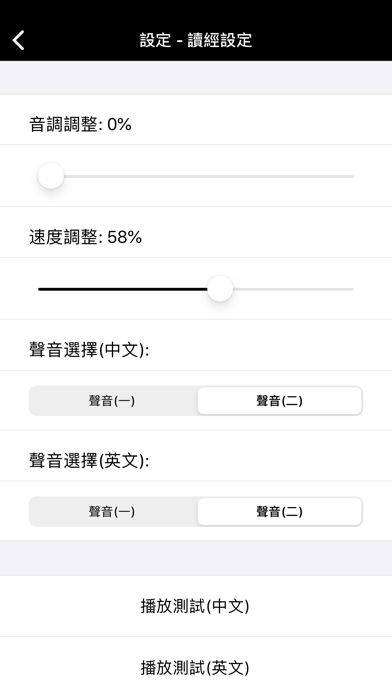
Task: Tap the 設定 - 讀經設定 header title
Action: point(196,40)
